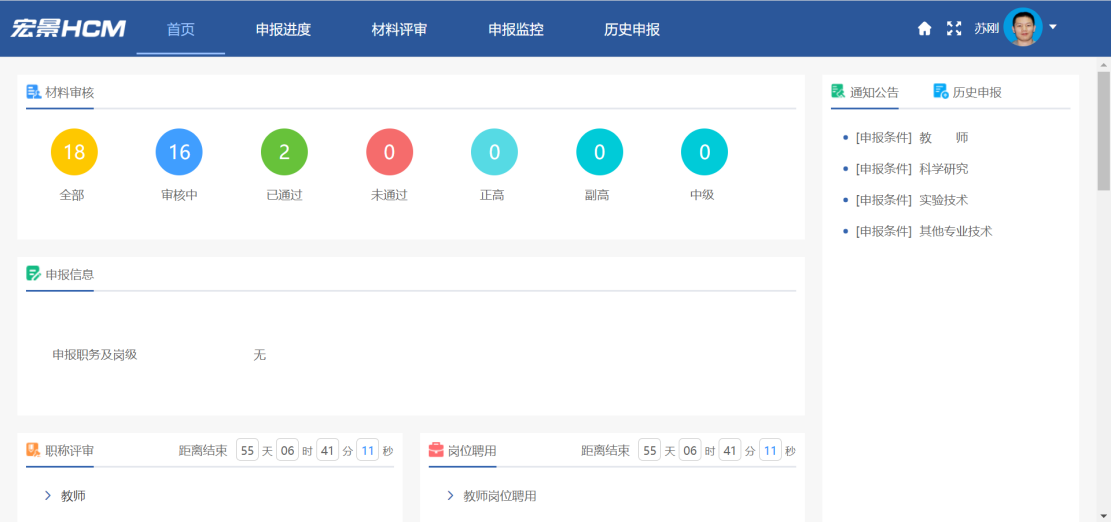Screen dimensions: 1111x522
Task: Switch to 申报进度 navigation tab
Action: pyautogui.click(x=283, y=30)
